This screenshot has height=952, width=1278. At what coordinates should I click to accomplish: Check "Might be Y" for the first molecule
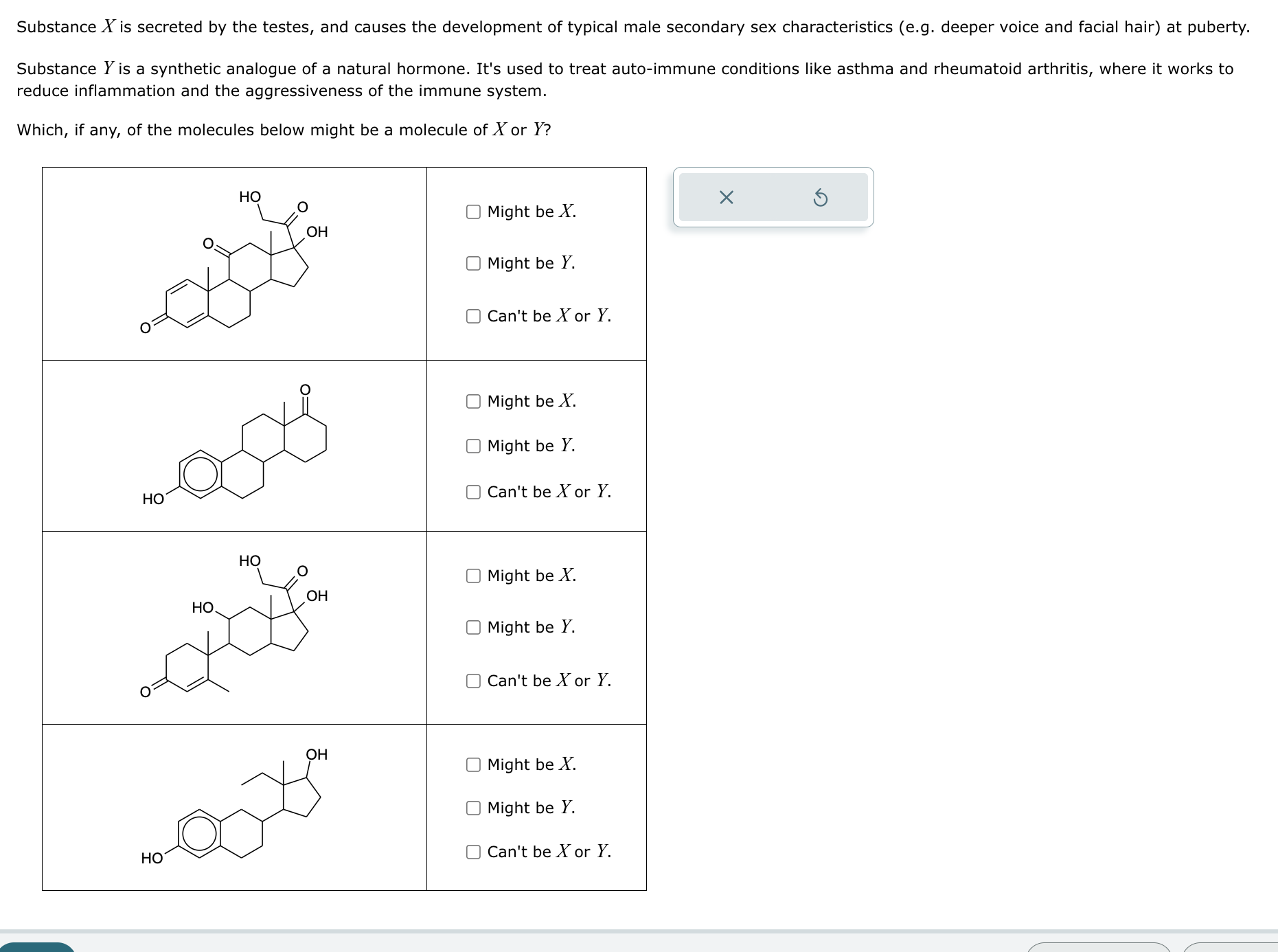[472, 263]
